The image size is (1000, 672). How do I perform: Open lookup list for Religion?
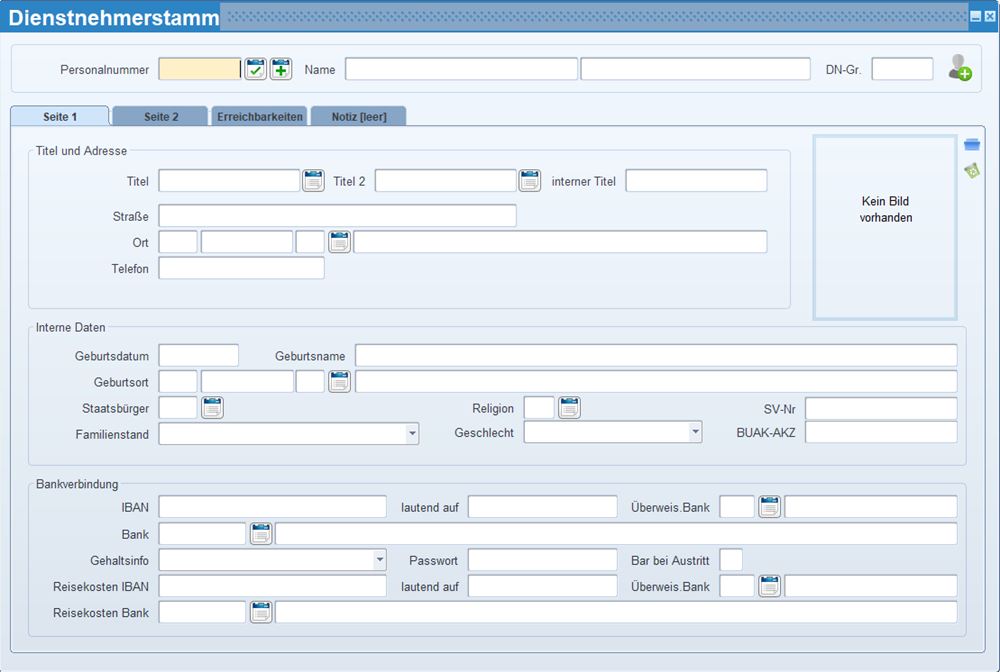(569, 407)
